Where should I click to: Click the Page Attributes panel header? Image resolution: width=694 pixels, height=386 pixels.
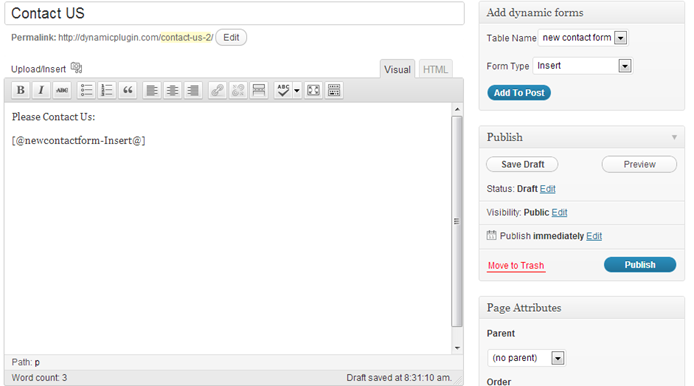(x=582, y=308)
